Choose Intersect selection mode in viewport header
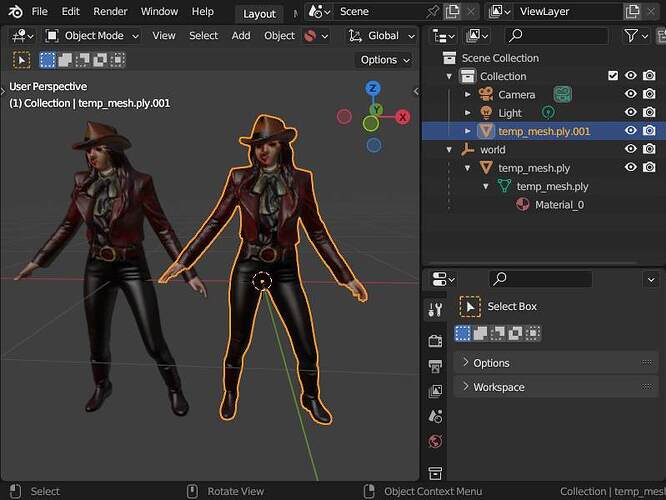 pyautogui.click(x=117, y=60)
